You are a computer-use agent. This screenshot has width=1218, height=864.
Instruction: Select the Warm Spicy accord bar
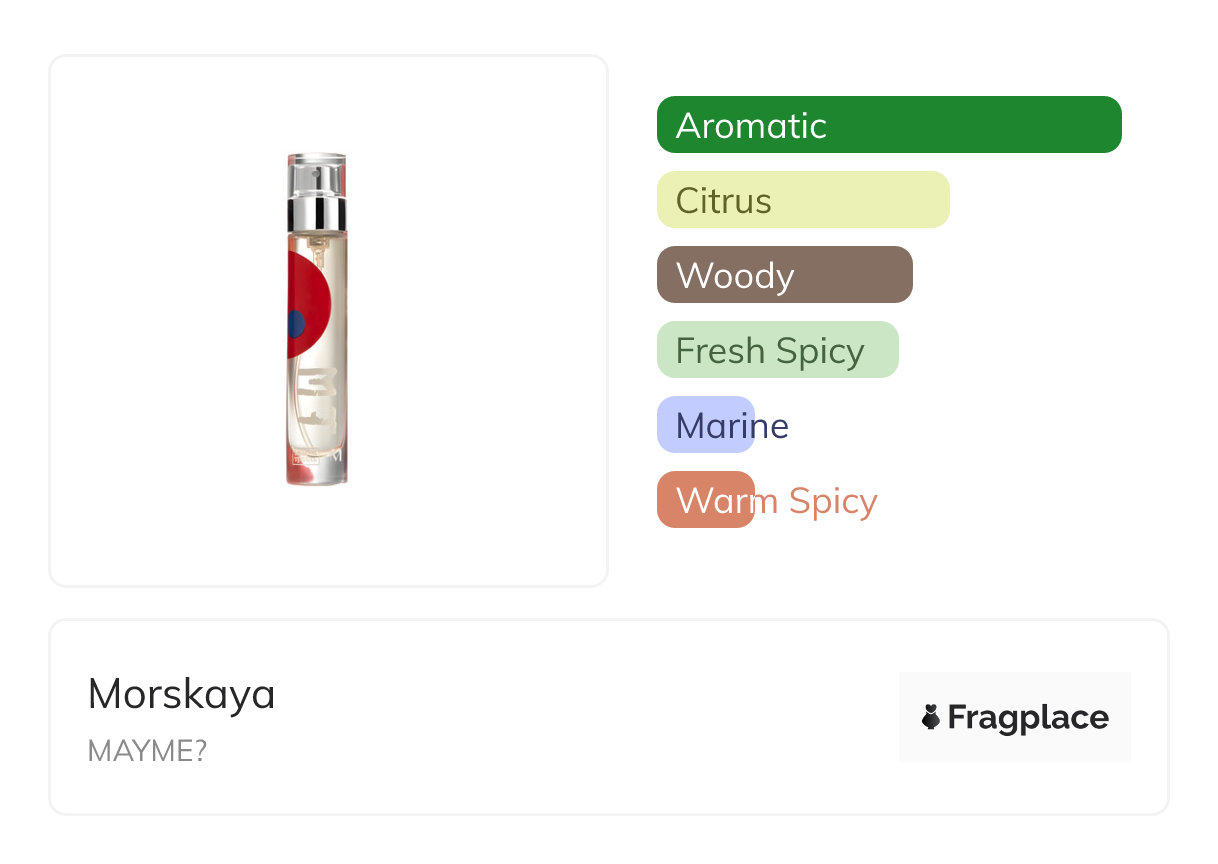point(705,500)
